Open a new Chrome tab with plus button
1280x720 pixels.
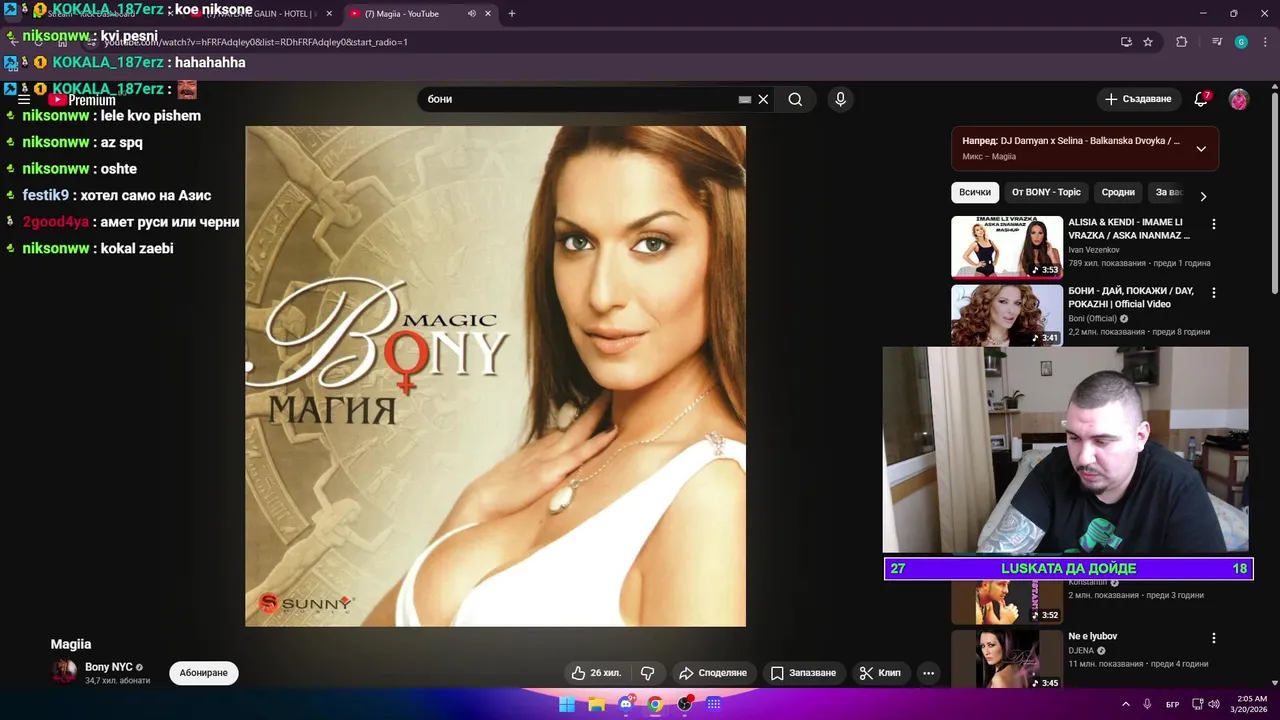click(512, 14)
